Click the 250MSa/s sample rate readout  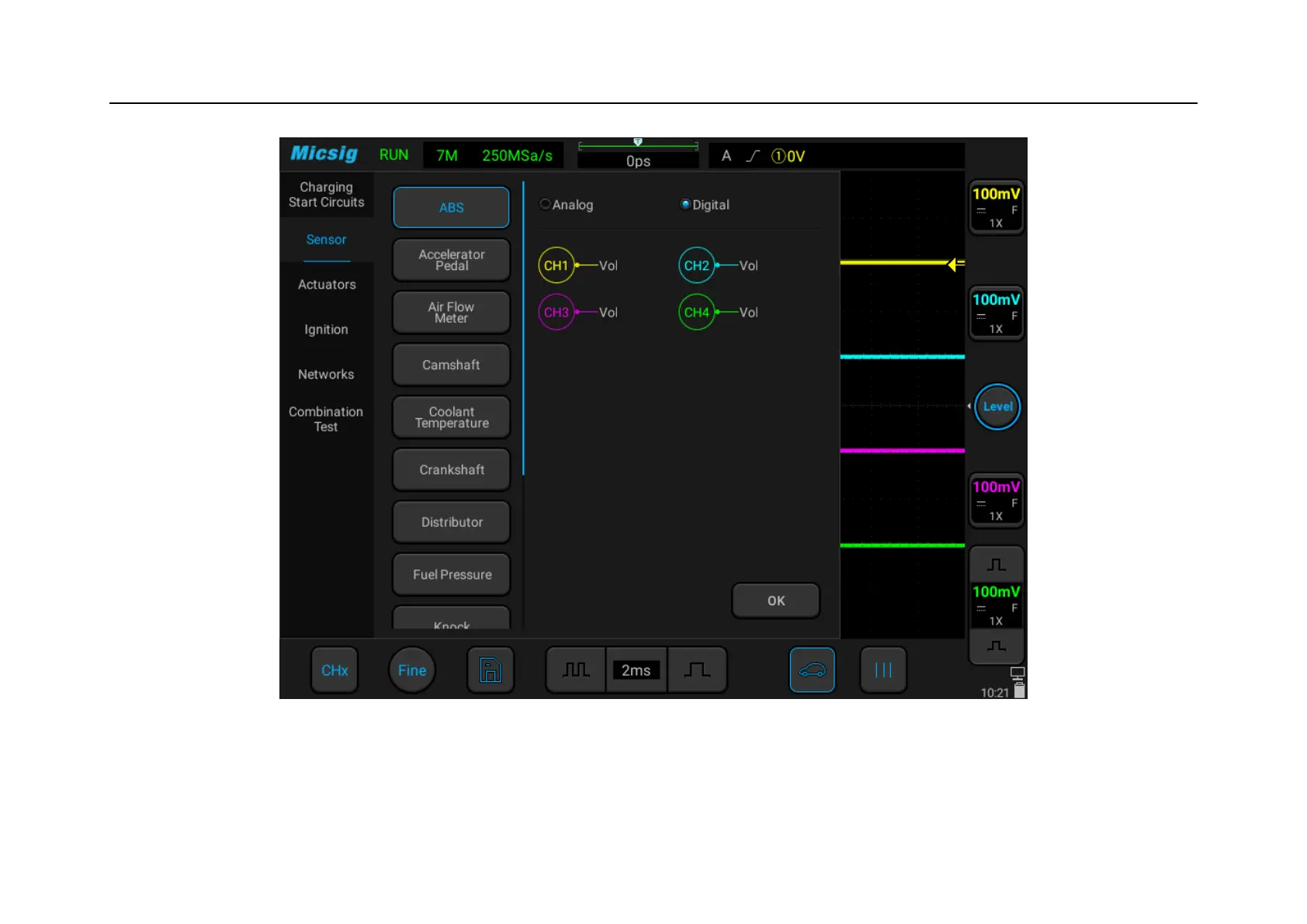517,155
